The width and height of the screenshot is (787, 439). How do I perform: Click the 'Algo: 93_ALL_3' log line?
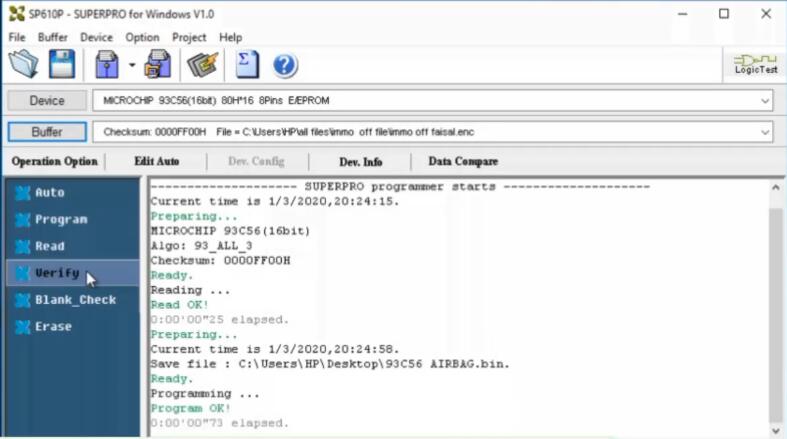tap(201, 246)
